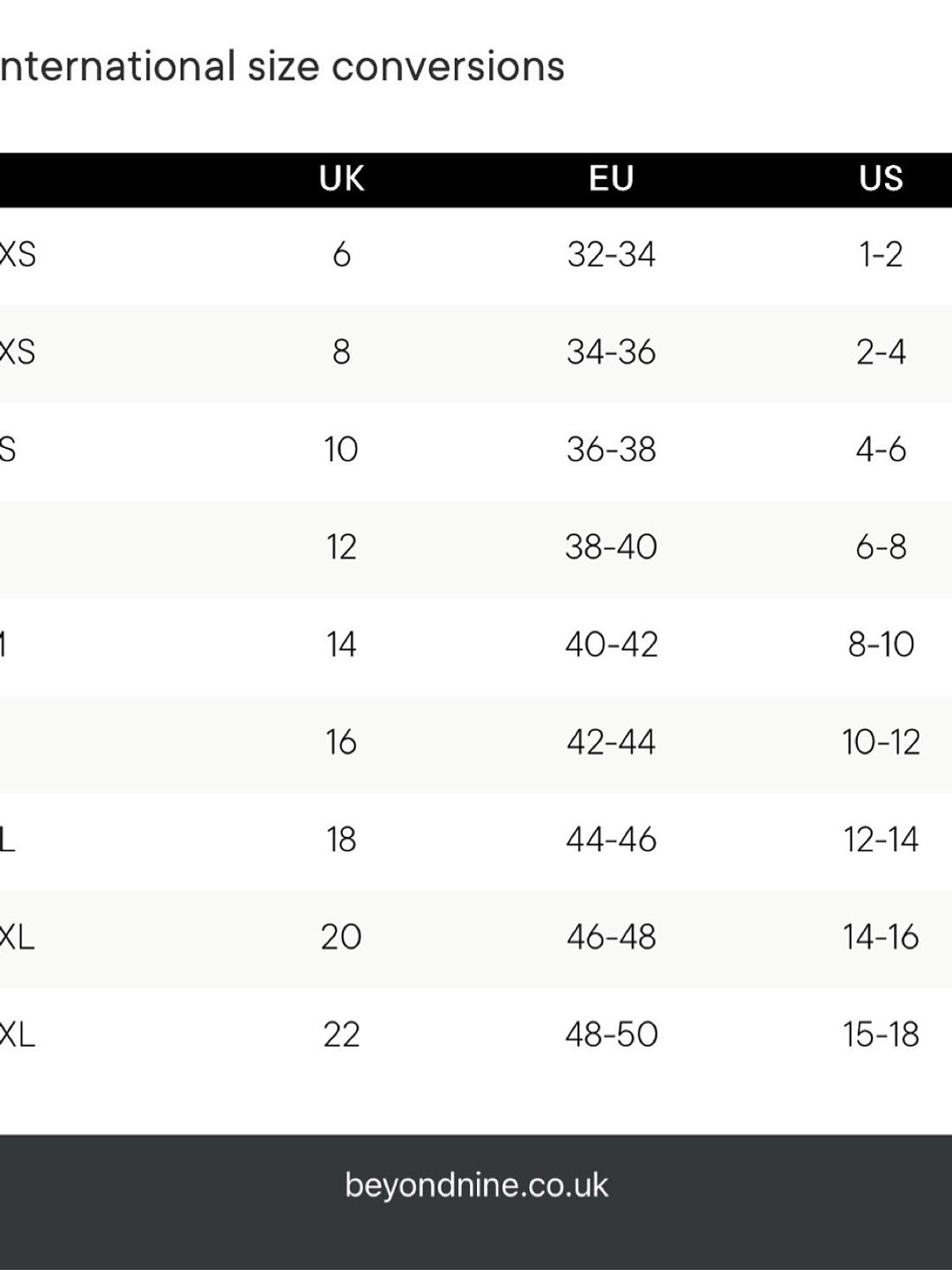Select the UK size 6 cell
Viewport: 952px width, 1270px height.
[x=341, y=255]
